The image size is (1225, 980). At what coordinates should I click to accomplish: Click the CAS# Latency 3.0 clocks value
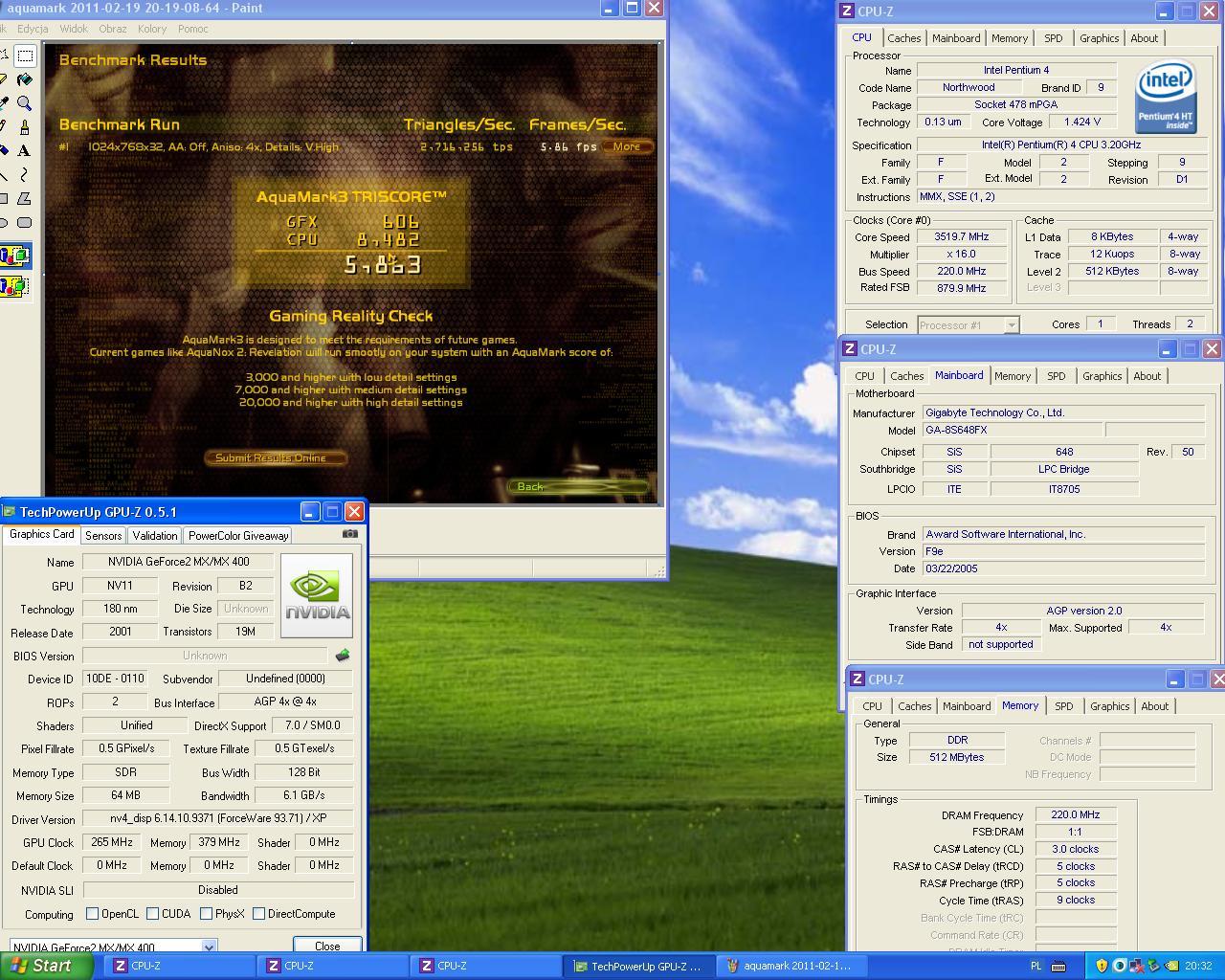[x=1076, y=849]
